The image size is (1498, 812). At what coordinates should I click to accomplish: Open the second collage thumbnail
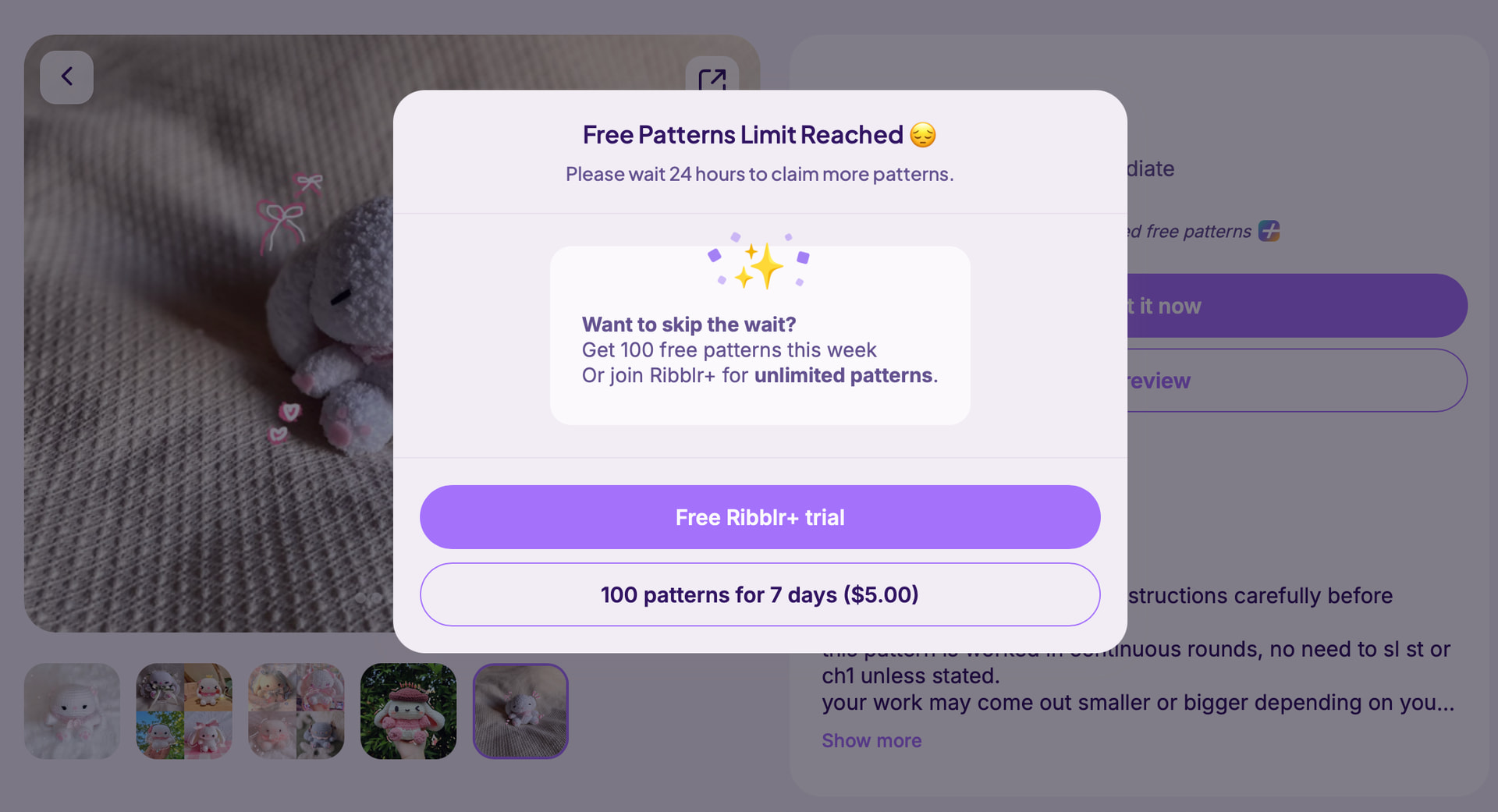coord(184,711)
